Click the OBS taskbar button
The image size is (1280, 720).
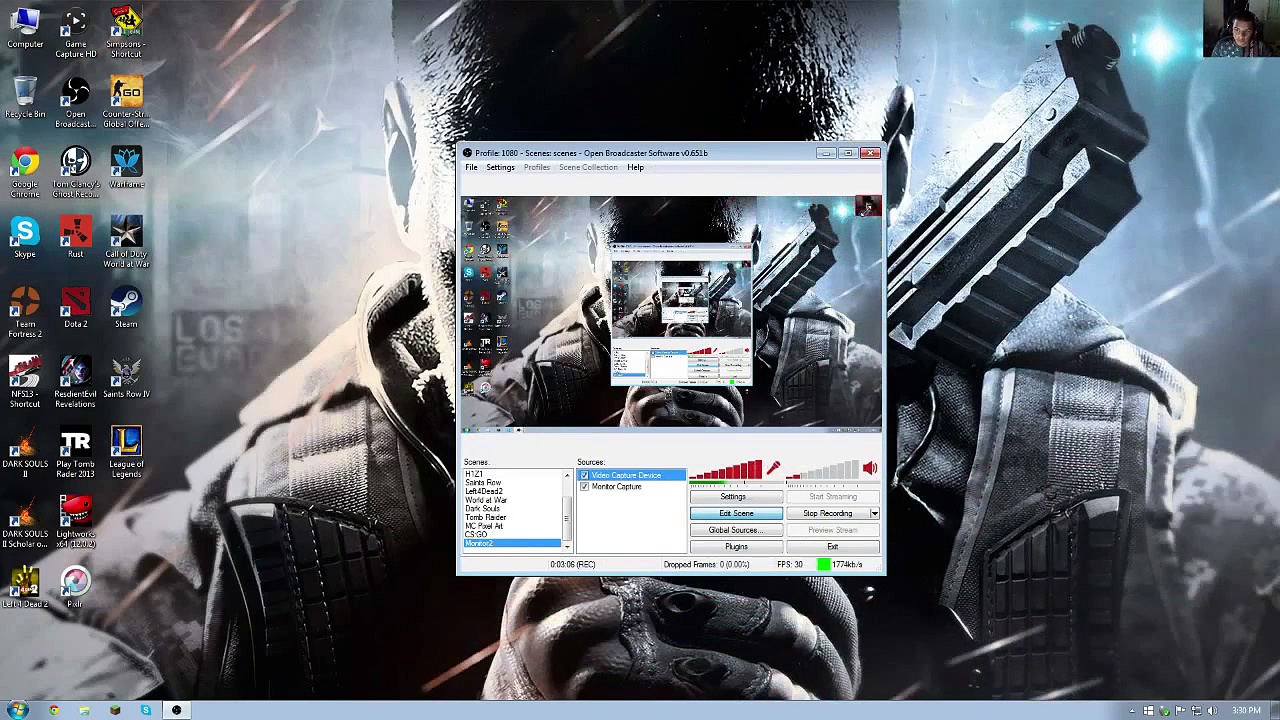point(176,710)
